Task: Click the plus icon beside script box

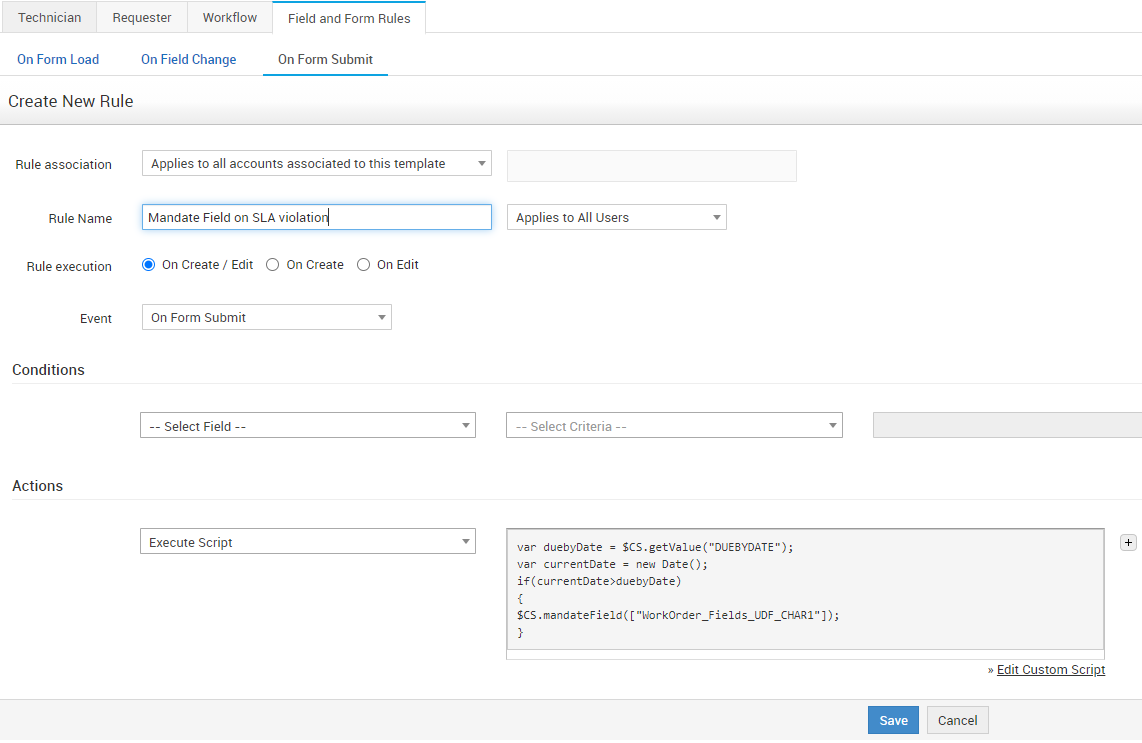Action: [x=1128, y=543]
